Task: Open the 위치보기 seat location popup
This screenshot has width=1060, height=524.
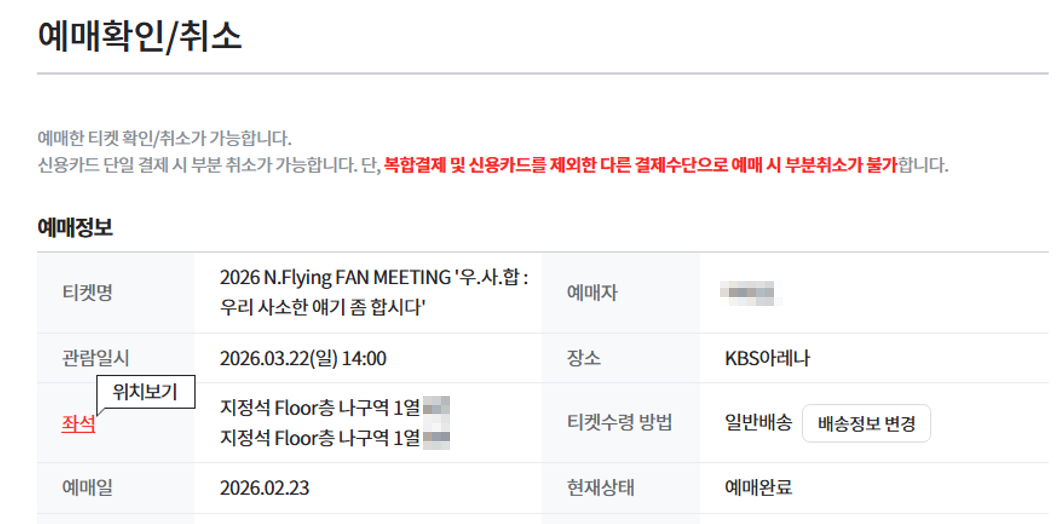Action: 145,392
